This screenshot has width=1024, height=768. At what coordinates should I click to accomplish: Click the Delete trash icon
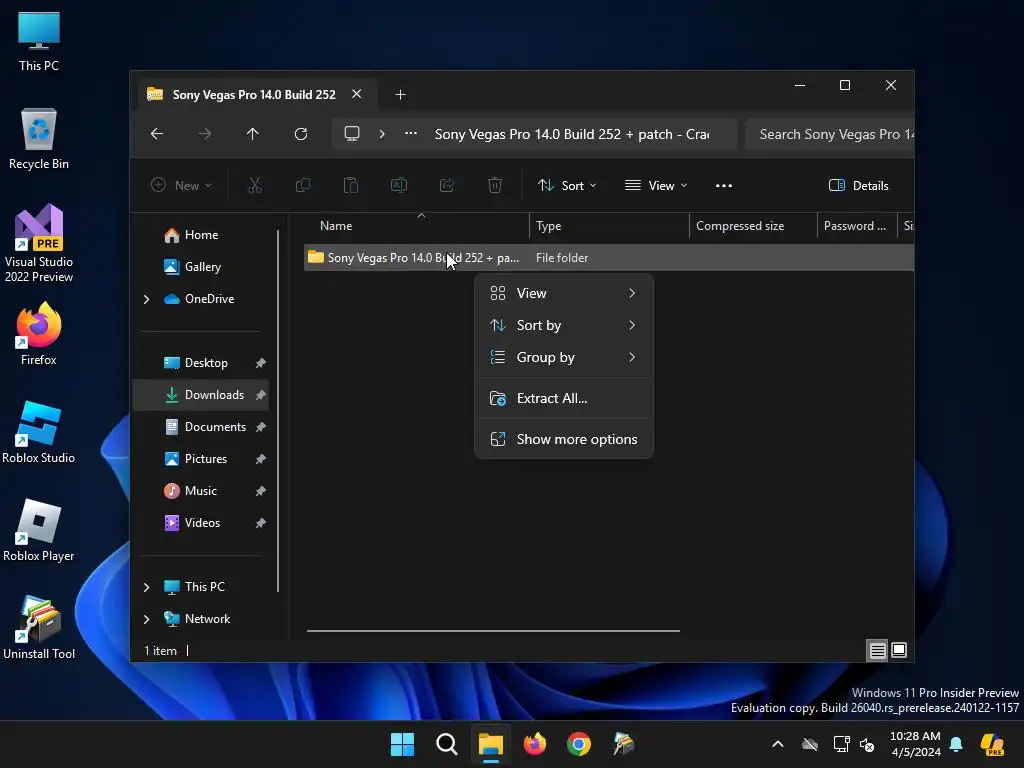pyautogui.click(x=495, y=185)
